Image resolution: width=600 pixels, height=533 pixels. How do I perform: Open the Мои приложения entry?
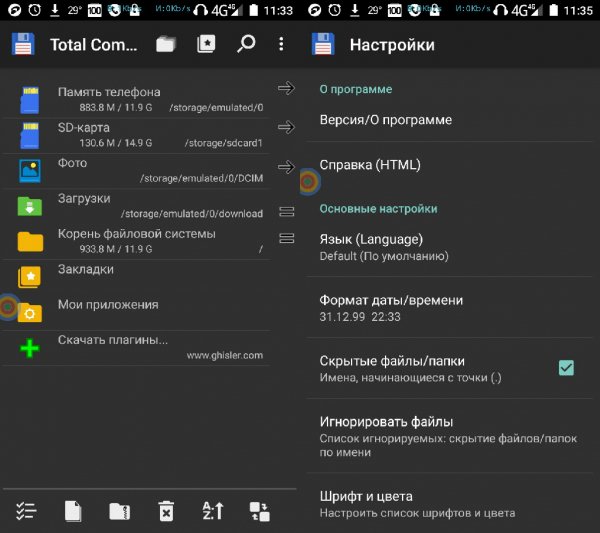[137, 312]
